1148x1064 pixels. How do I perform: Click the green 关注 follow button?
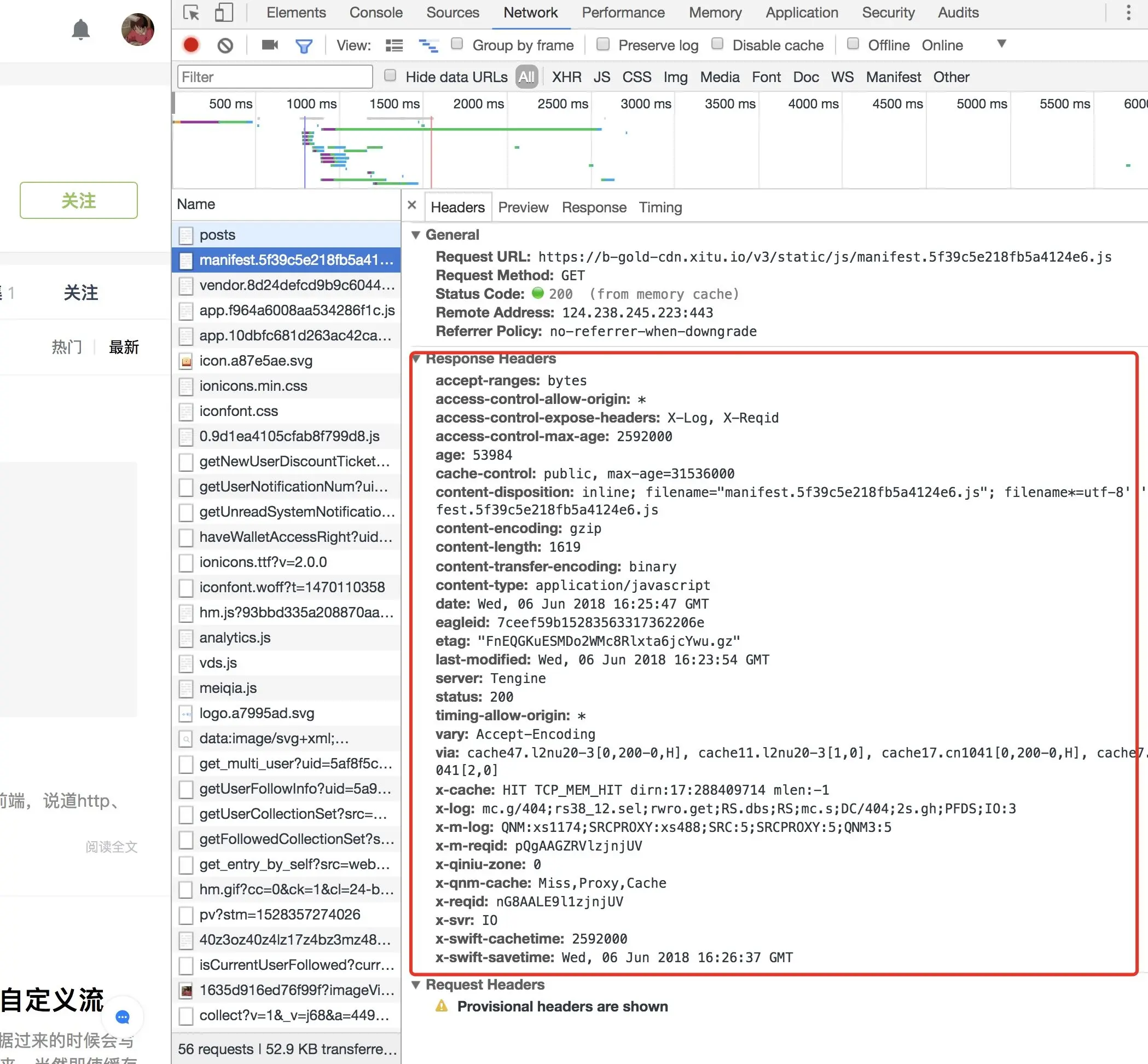79,200
